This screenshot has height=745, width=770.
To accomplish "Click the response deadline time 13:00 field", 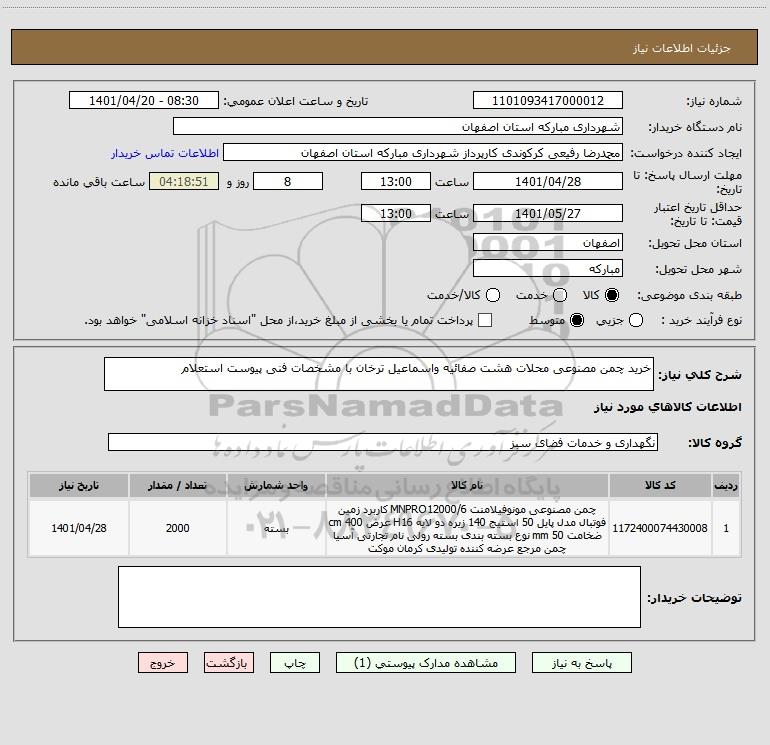I will tap(396, 181).
